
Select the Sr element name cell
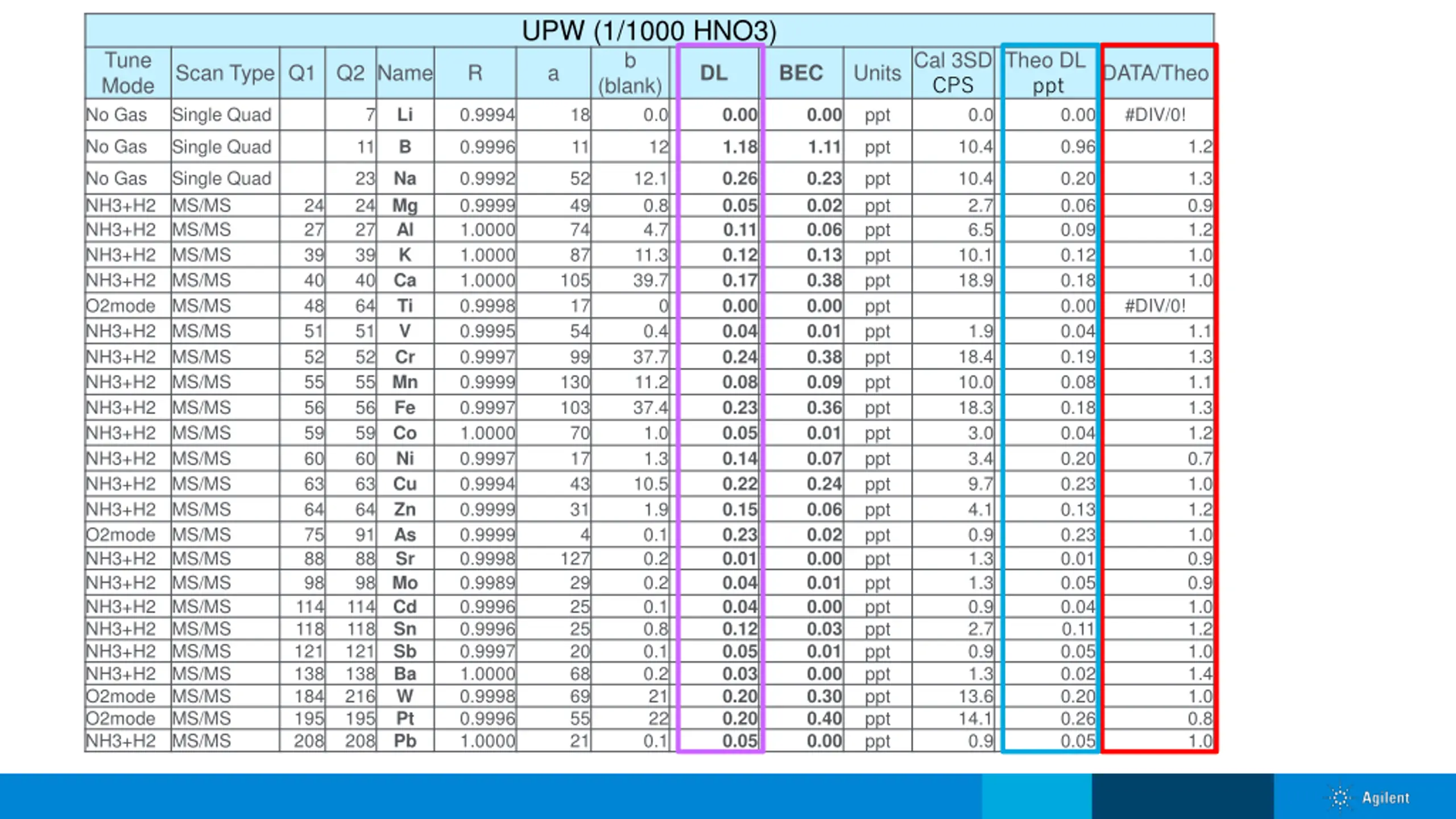click(405, 559)
